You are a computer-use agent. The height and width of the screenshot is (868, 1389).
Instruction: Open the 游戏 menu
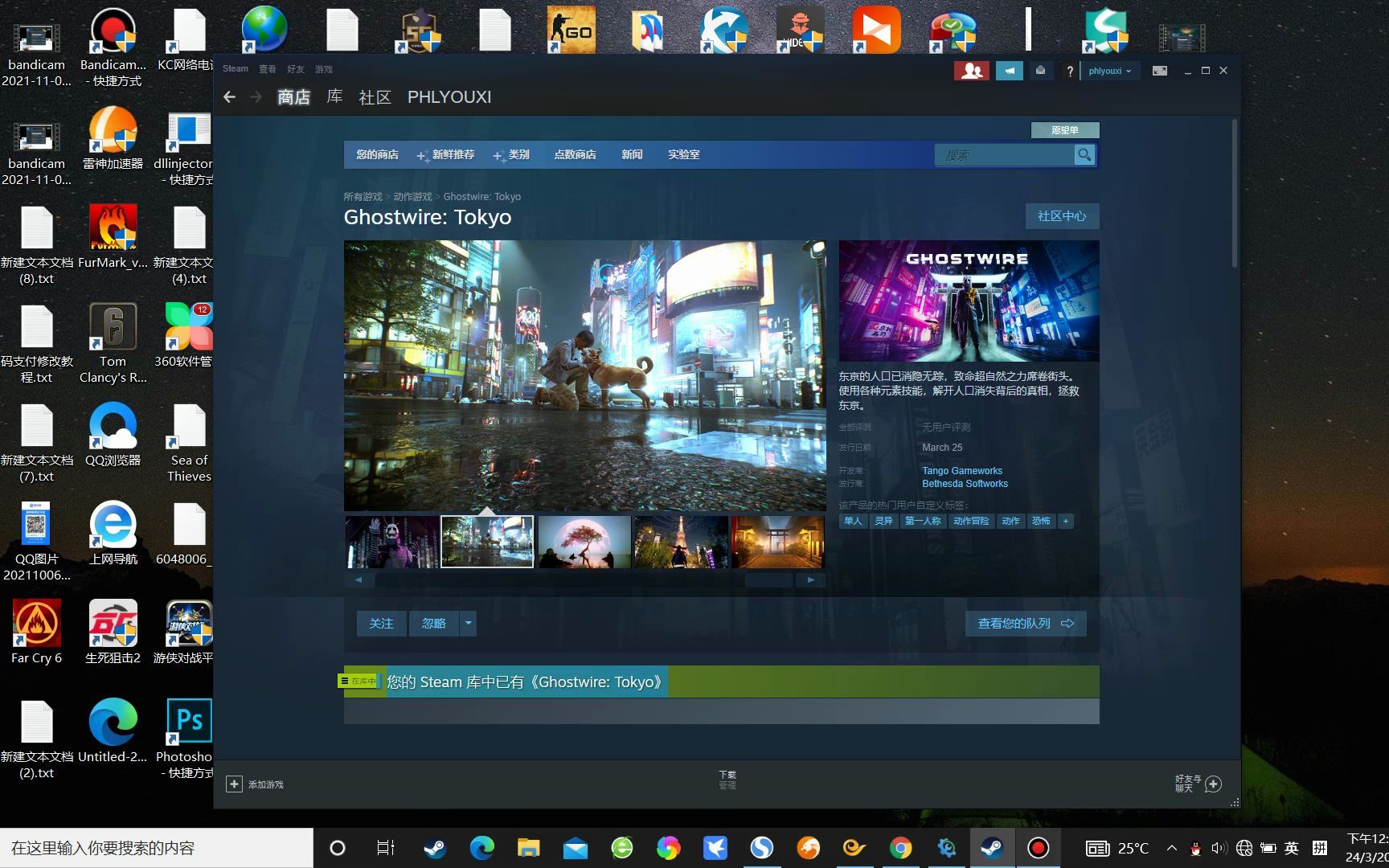(x=324, y=69)
